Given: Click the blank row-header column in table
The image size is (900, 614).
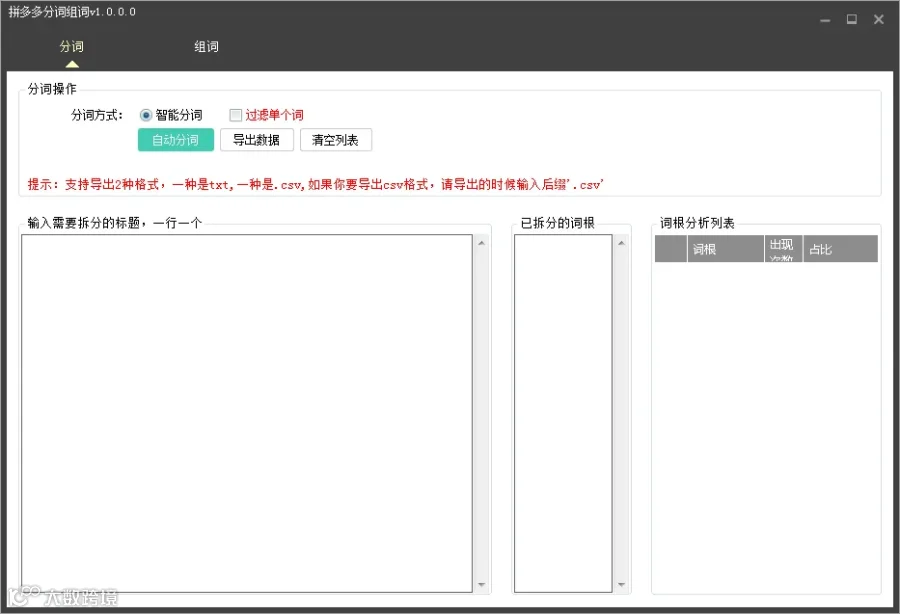Looking at the screenshot, I should [671, 249].
